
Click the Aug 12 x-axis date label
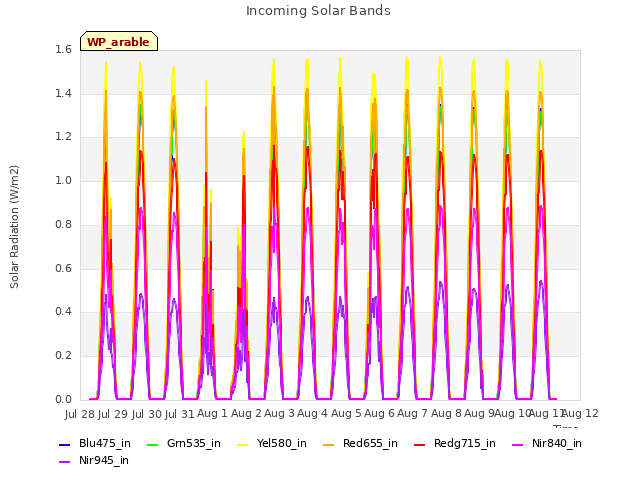580,413
